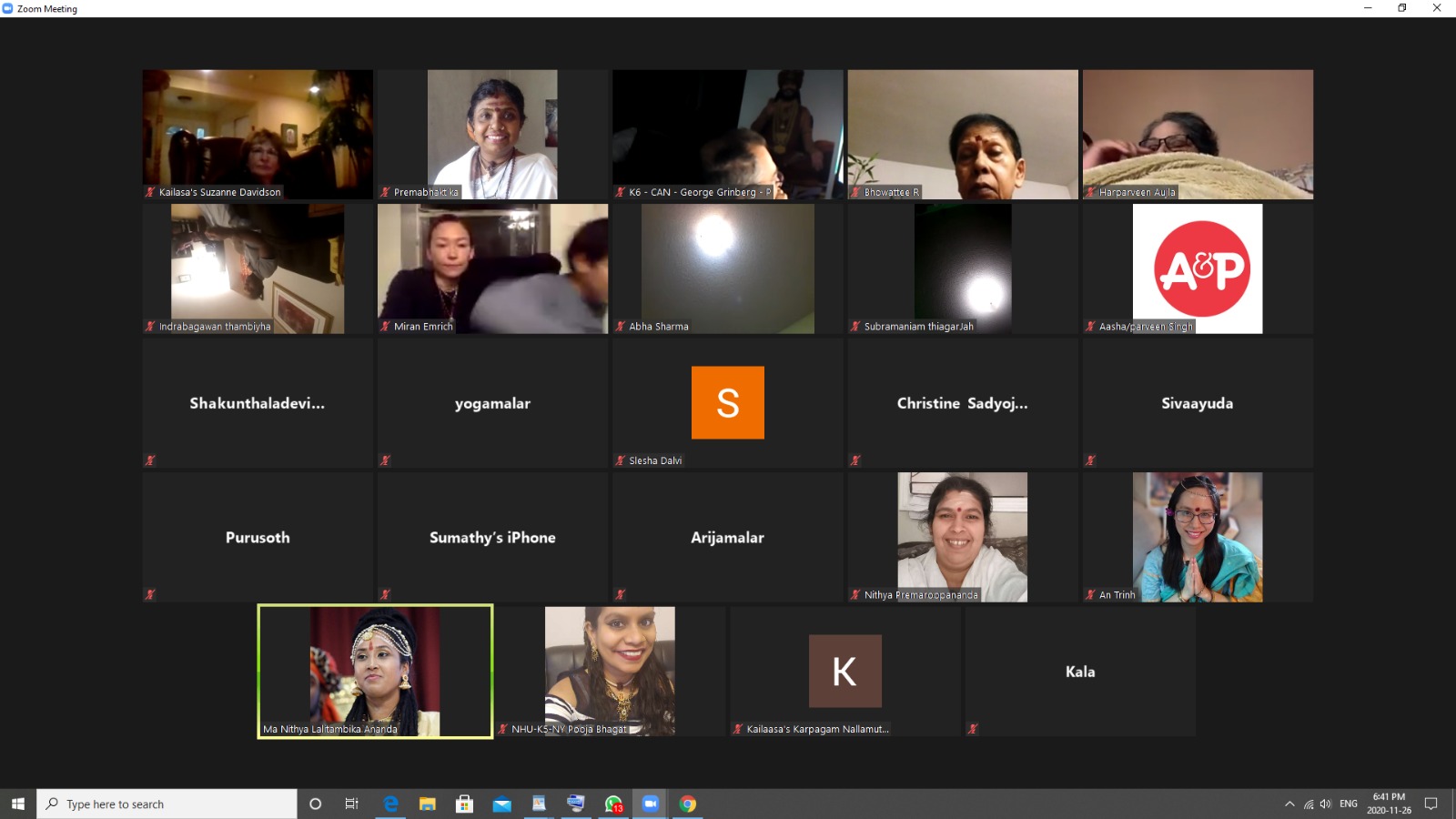Screen dimensions: 1456x819
Task: Open the Mail app from the taskbar
Action: tap(501, 804)
